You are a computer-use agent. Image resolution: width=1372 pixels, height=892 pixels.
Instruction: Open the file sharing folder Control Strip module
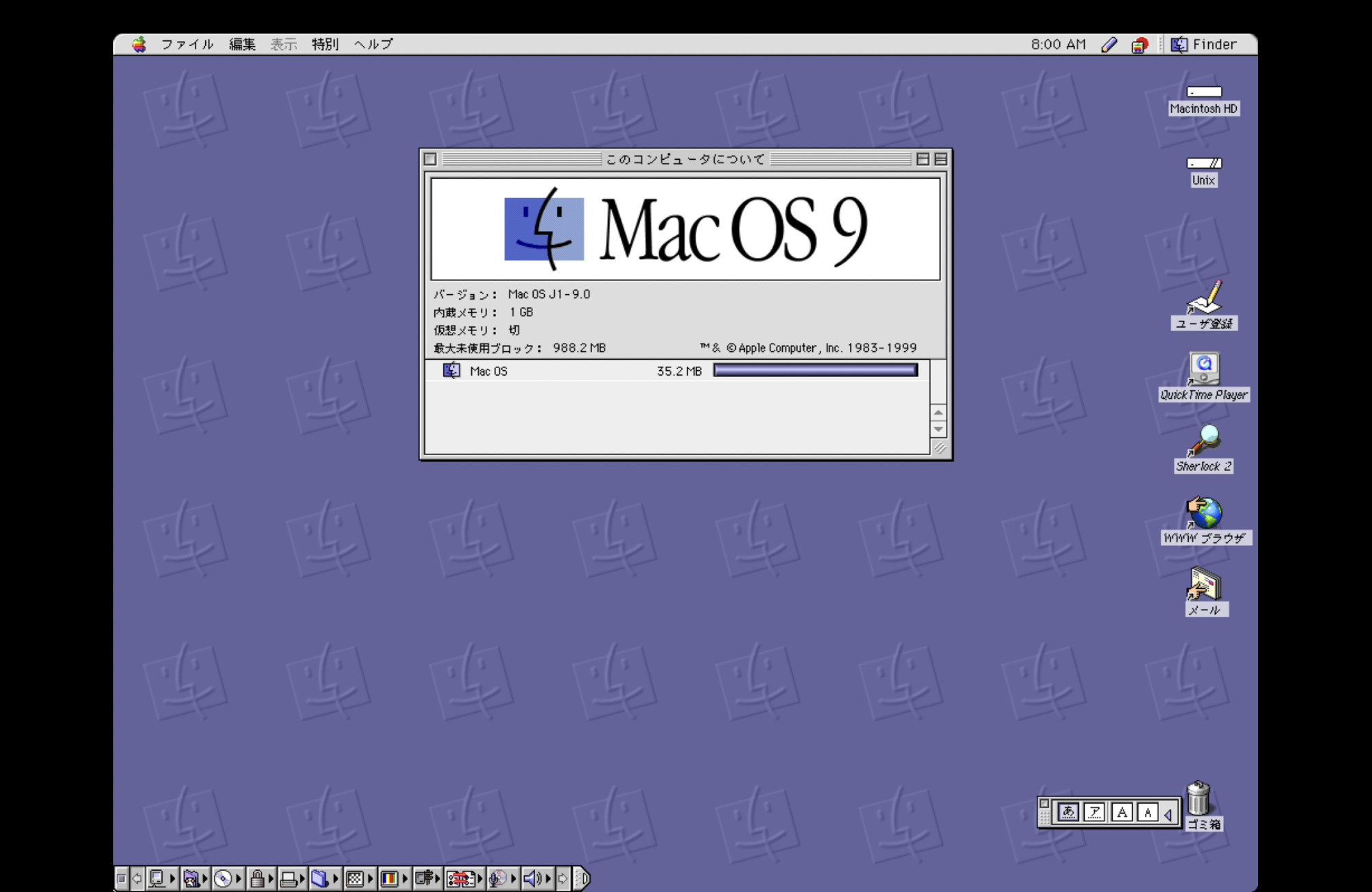coord(324,878)
